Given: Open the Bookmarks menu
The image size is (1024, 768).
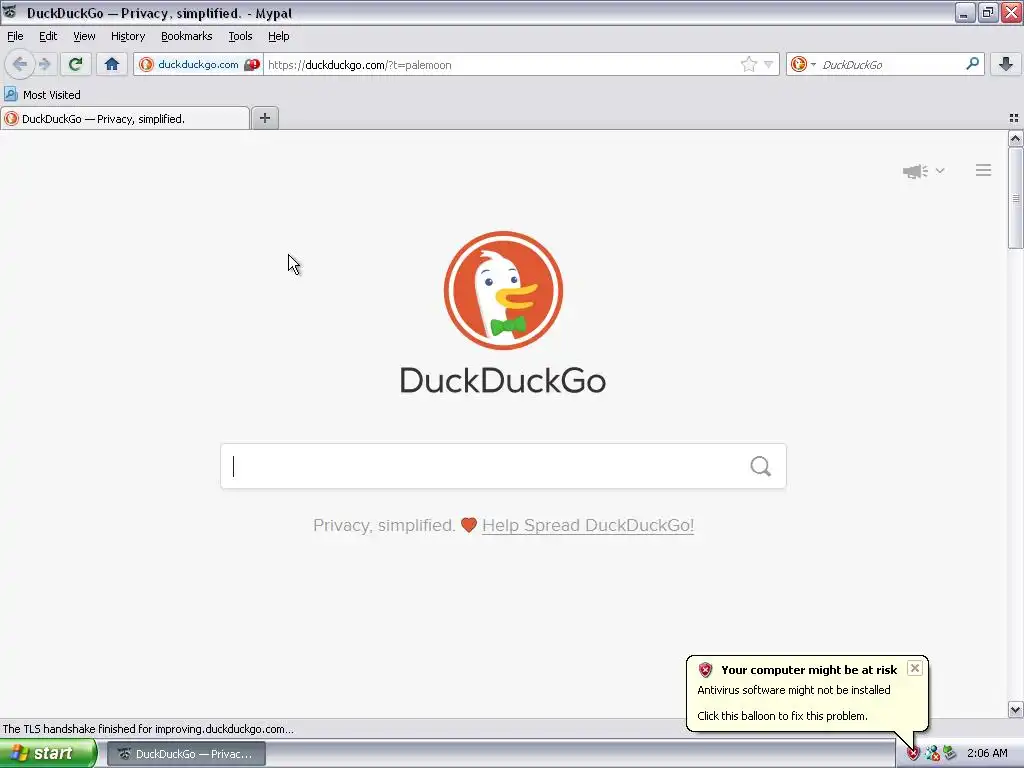Looking at the screenshot, I should click(186, 36).
